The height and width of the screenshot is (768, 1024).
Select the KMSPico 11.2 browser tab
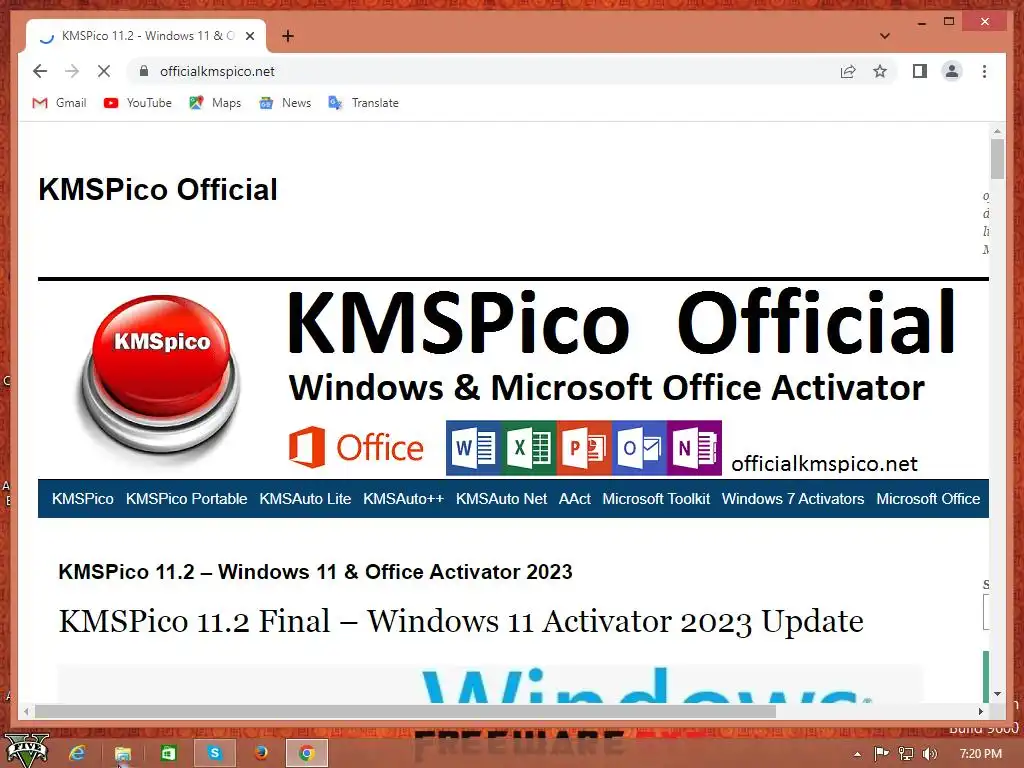click(146, 36)
